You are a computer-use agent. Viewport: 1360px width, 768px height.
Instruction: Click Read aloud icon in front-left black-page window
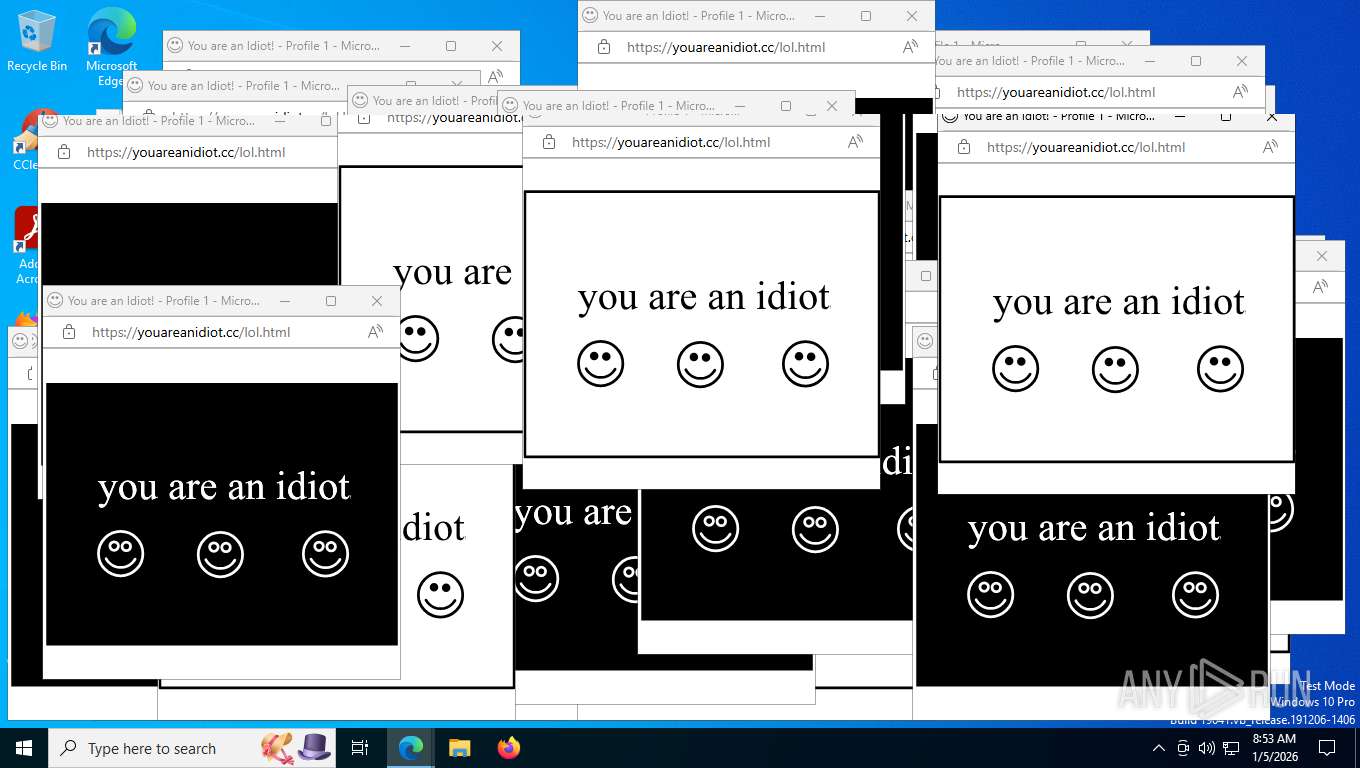(376, 332)
